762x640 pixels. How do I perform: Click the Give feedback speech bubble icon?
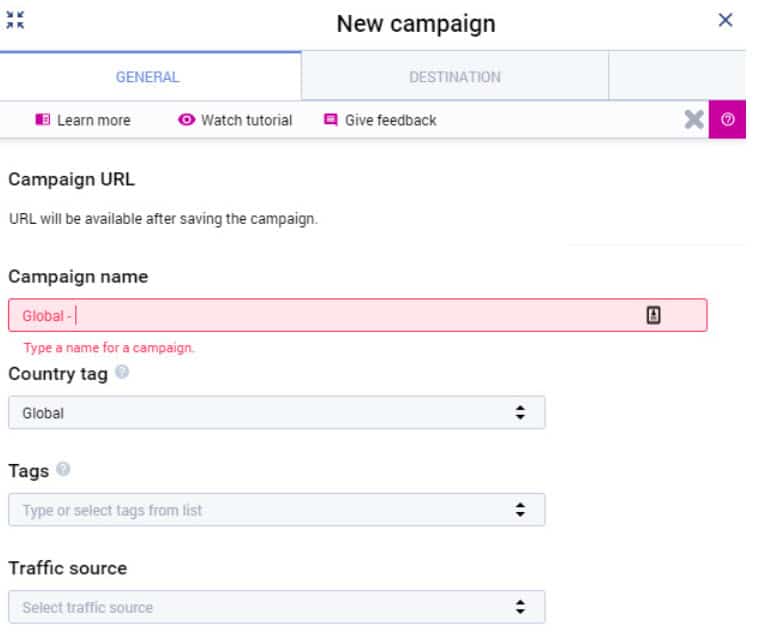coord(331,120)
